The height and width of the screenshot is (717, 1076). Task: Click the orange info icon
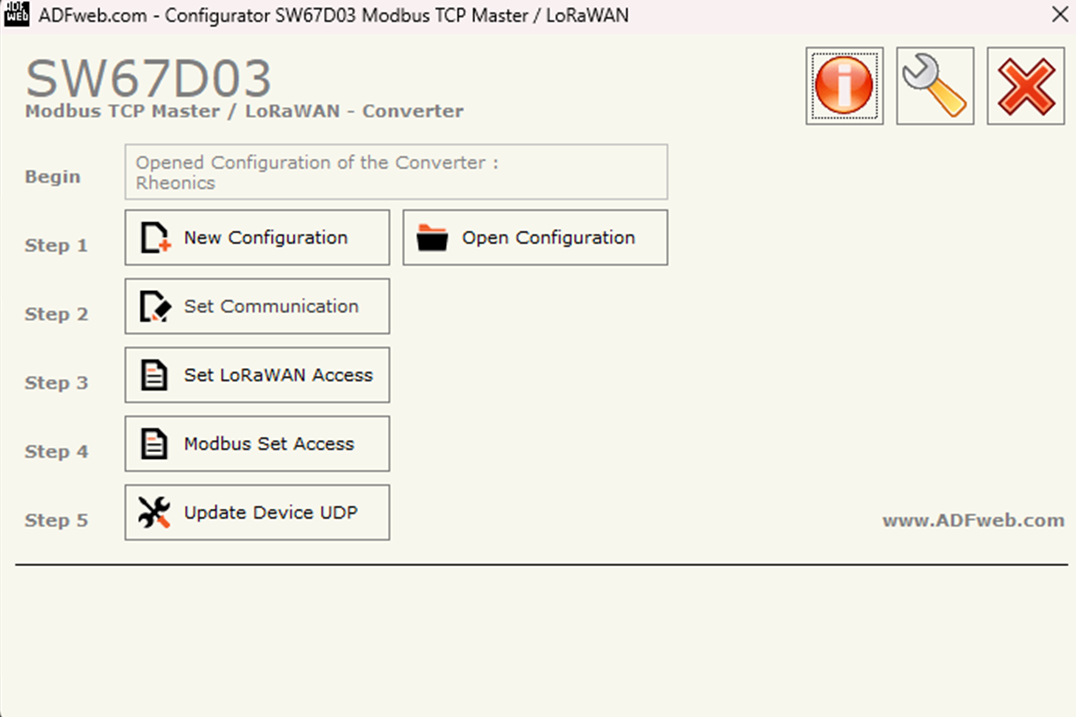[845, 86]
